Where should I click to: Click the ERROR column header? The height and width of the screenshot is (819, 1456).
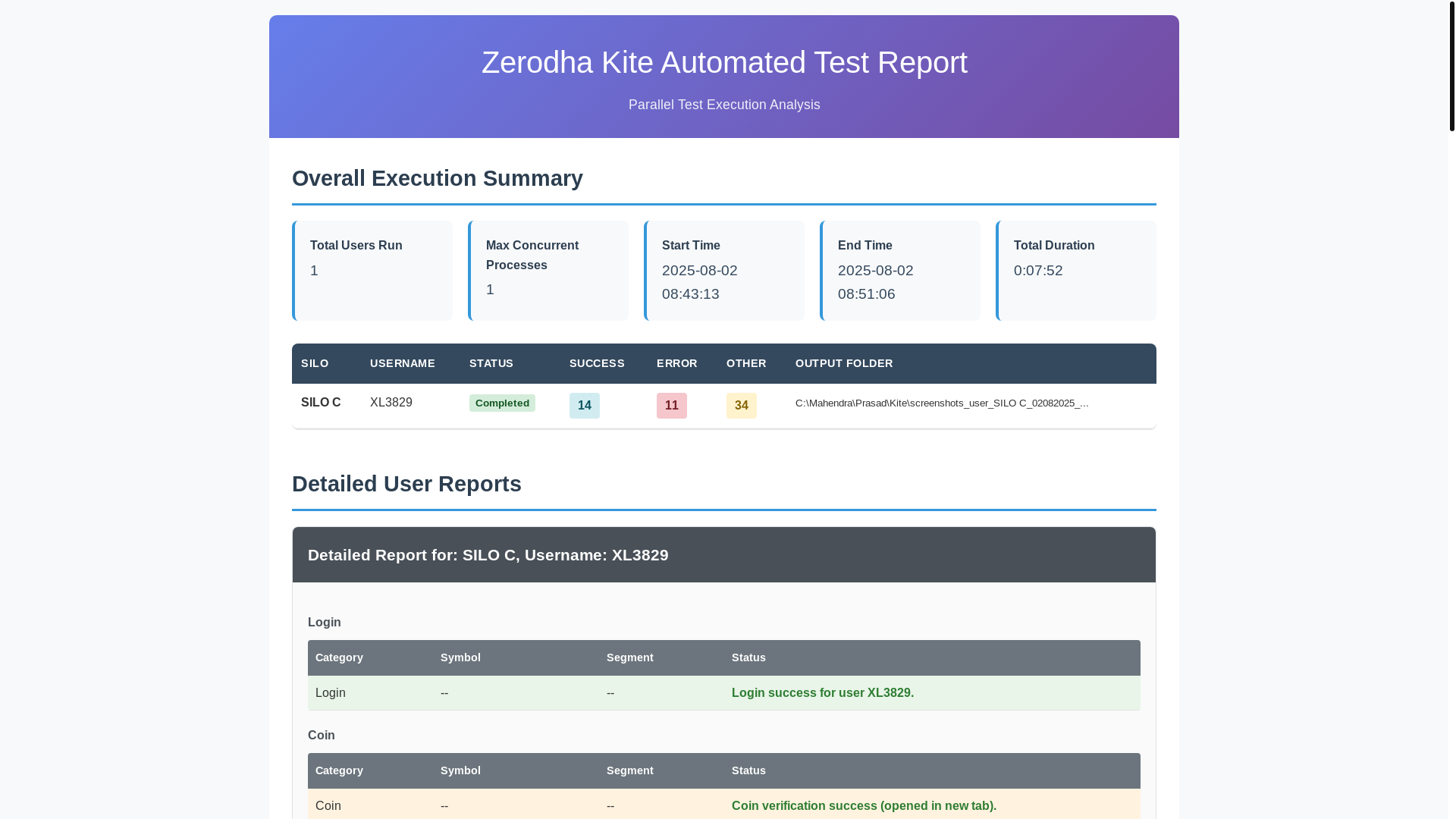click(x=677, y=363)
